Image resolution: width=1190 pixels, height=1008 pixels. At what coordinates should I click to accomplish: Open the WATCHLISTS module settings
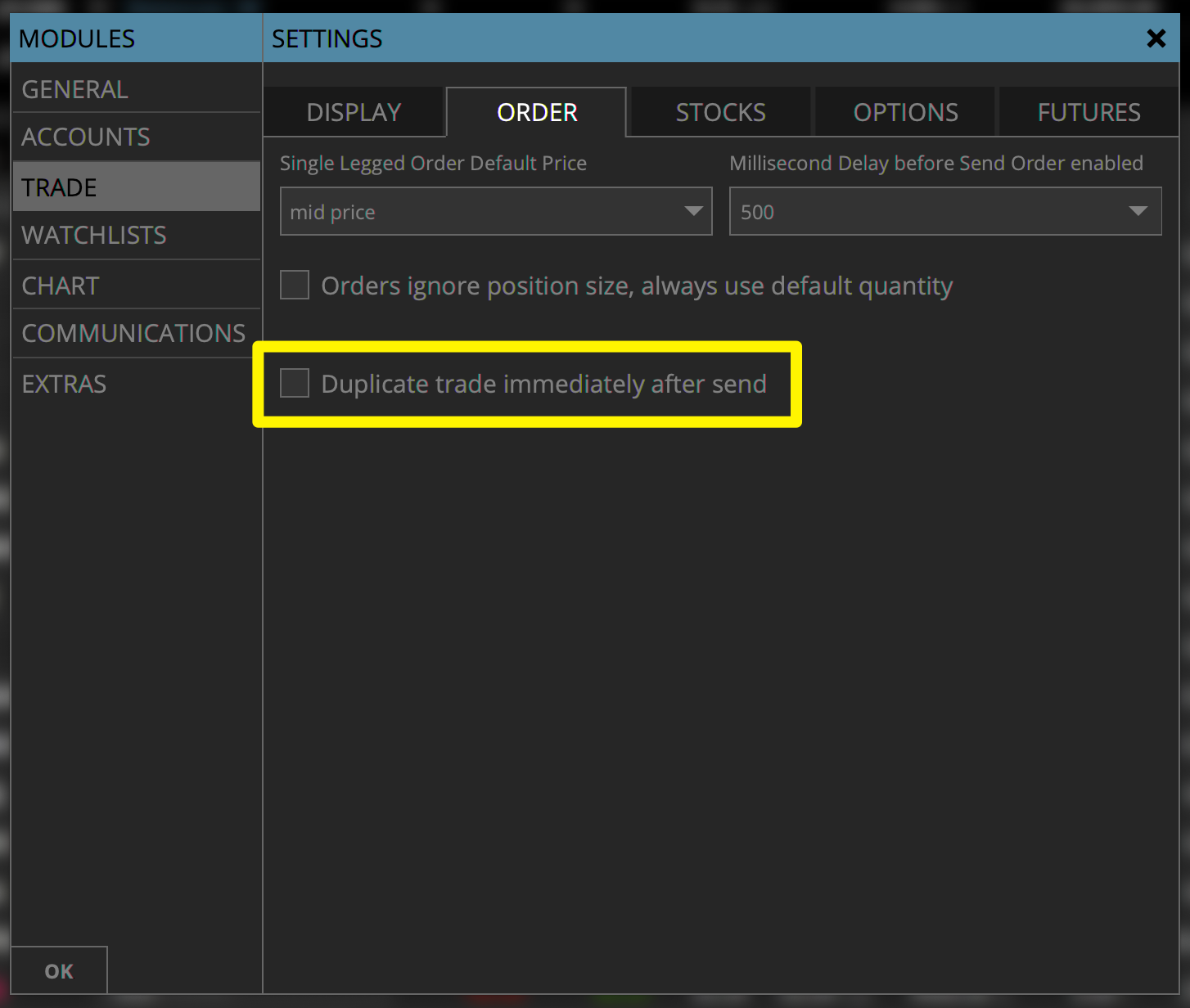pyautogui.click(x=93, y=236)
